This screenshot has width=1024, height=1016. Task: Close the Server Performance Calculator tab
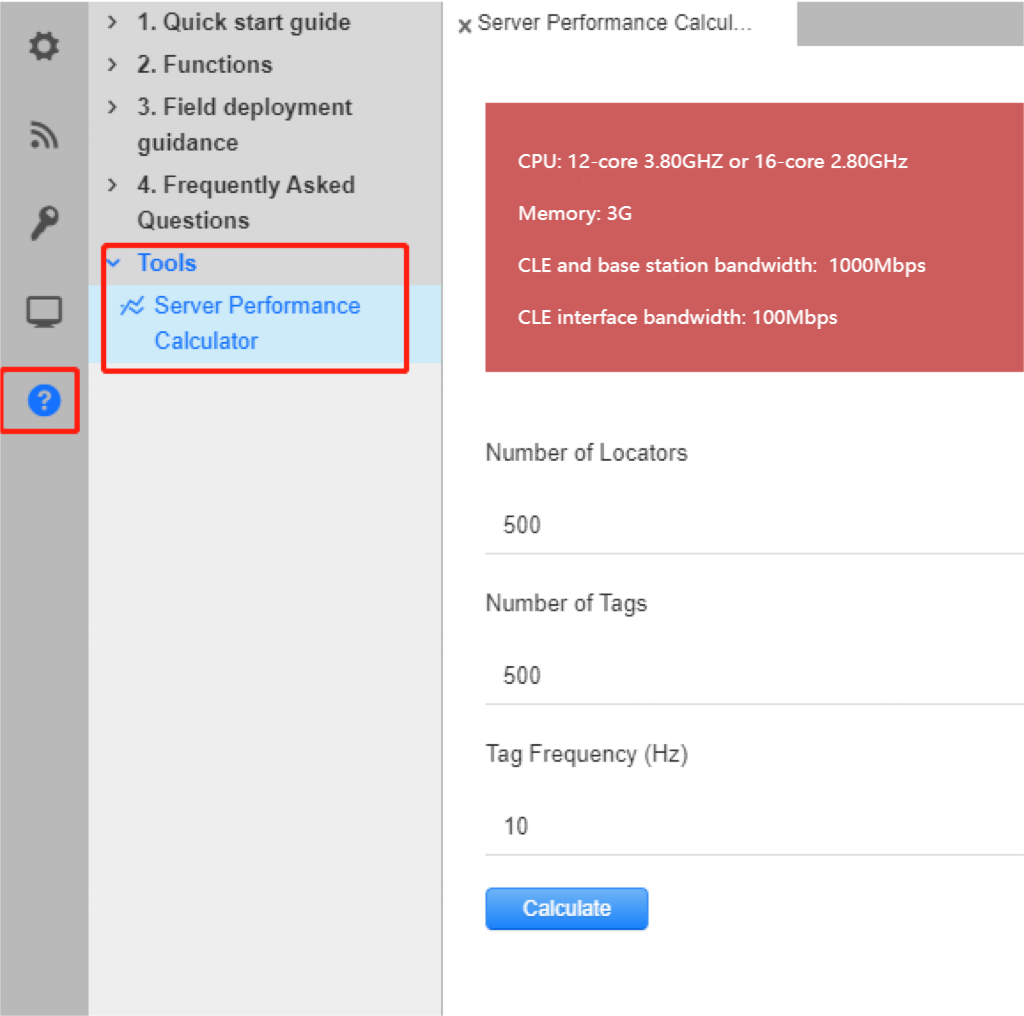(464, 26)
